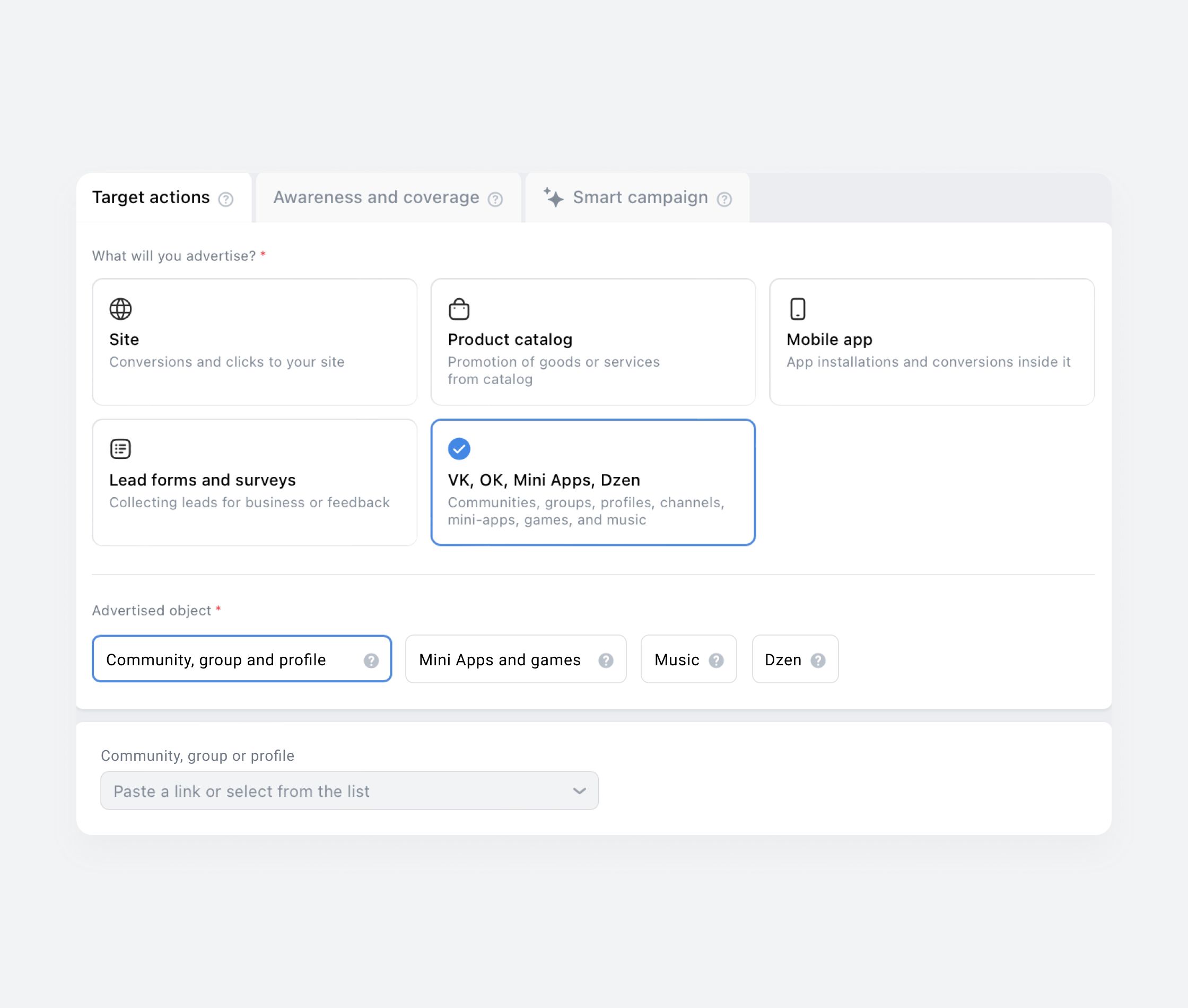Select Community, group and profile option
This screenshot has width=1188, height=1008.
click(x=216, y=659)
